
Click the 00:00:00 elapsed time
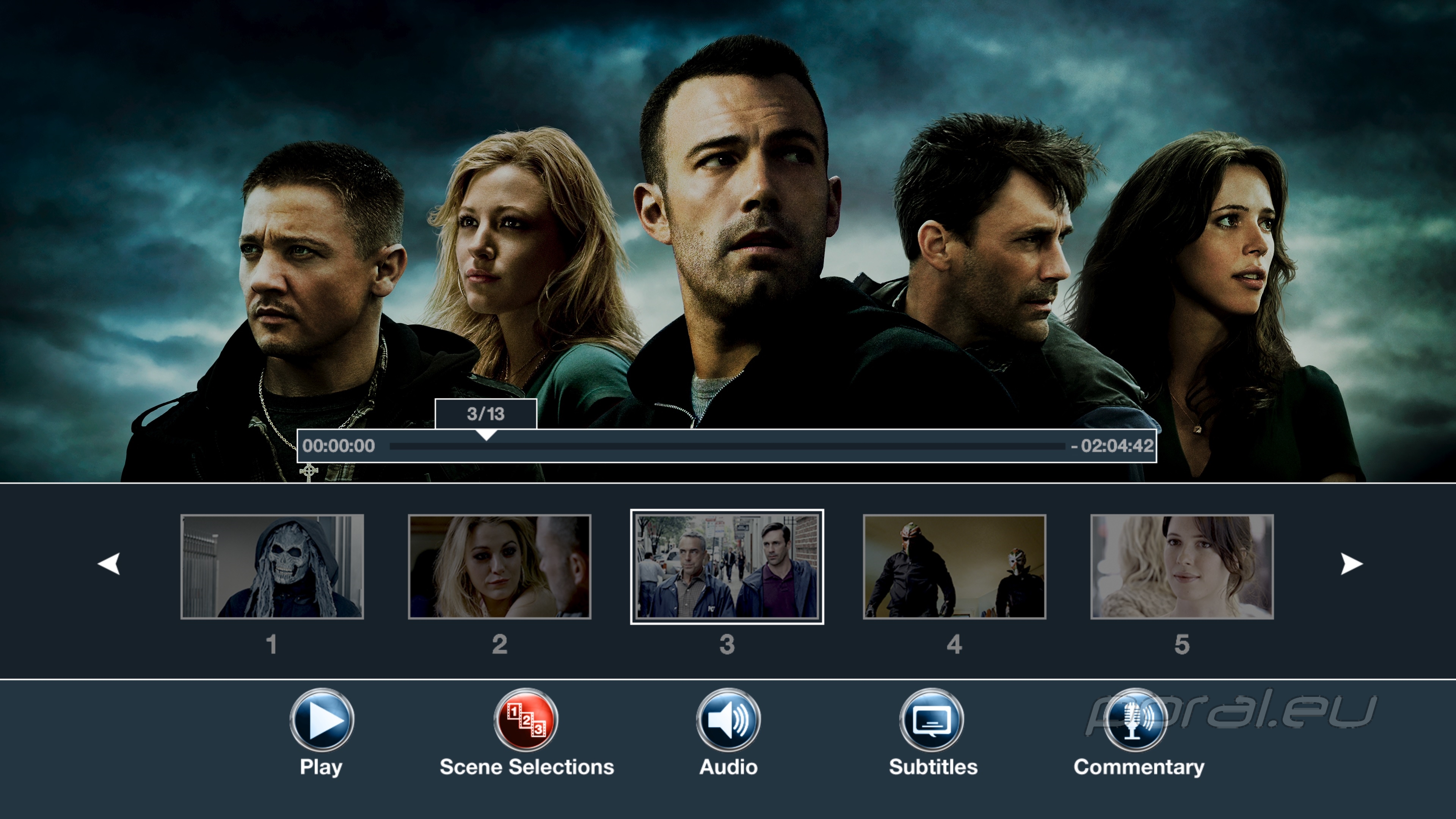339,446
